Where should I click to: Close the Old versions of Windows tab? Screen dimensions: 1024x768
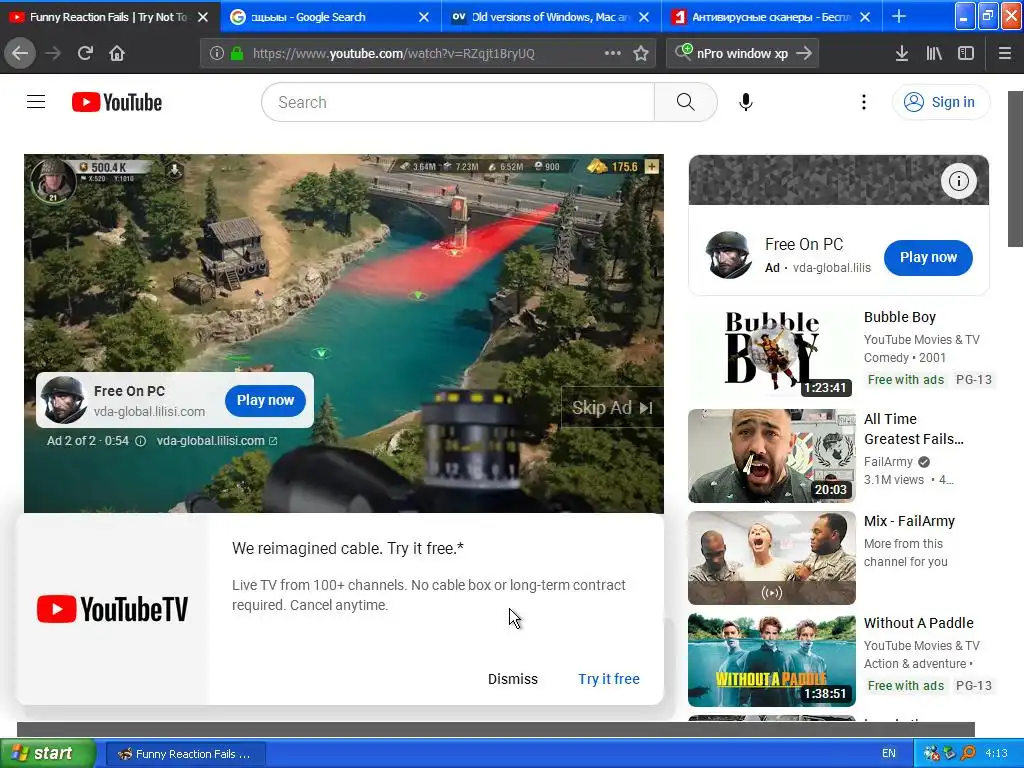(x=644, y=17)
